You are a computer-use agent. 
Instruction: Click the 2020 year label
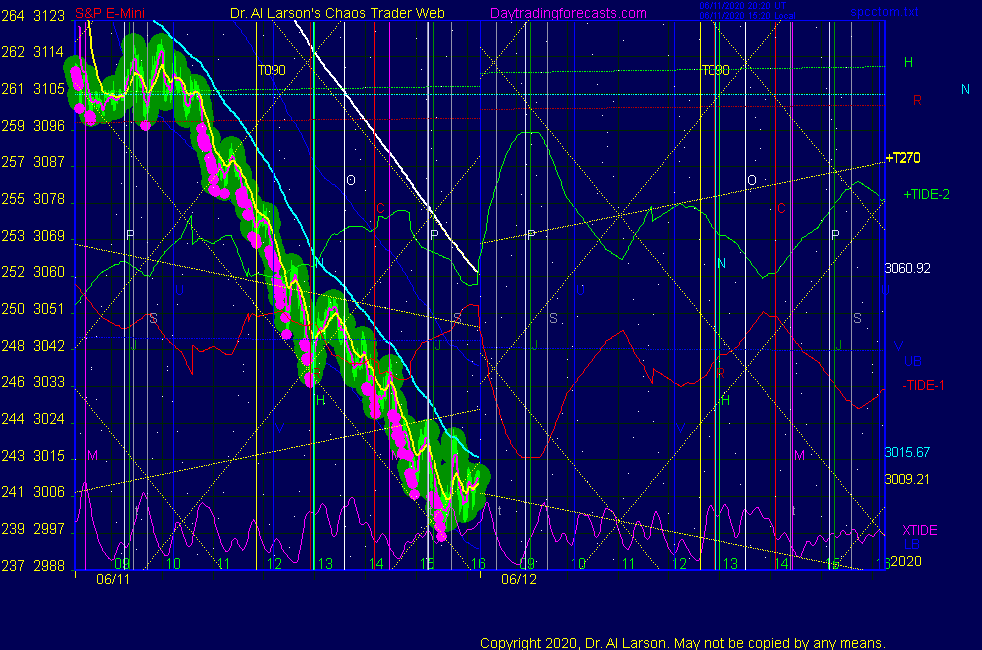pyautogui.click(x=906, y=561)
